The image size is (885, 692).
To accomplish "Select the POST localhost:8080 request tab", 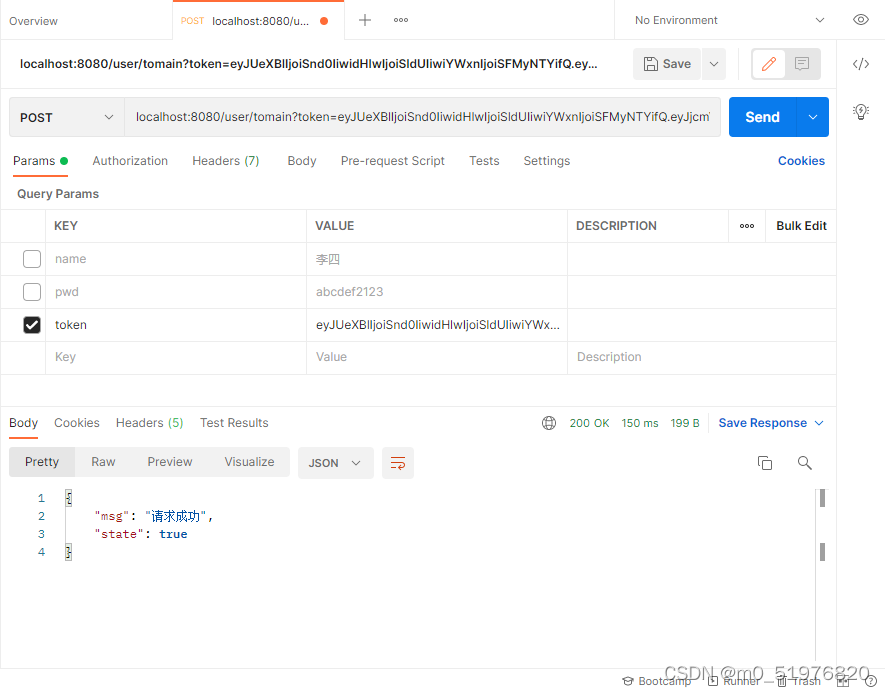I will point(258,21).
